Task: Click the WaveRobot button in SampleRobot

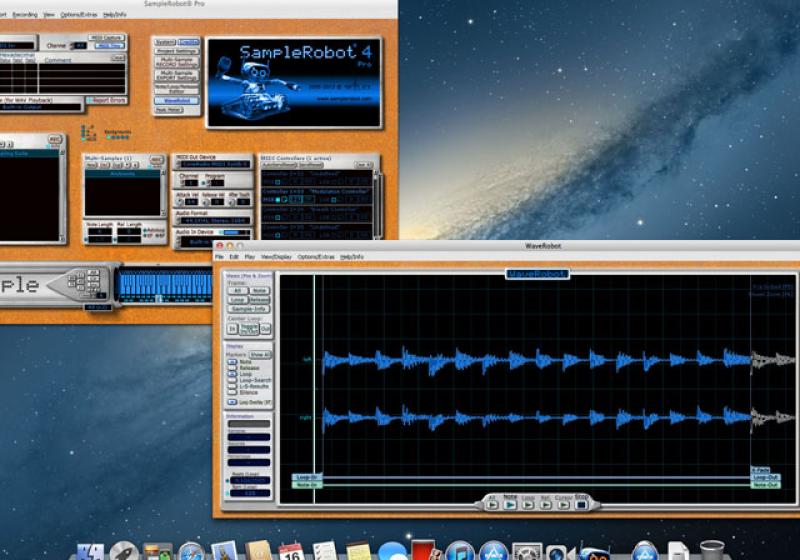Action: tap(176, 99)
